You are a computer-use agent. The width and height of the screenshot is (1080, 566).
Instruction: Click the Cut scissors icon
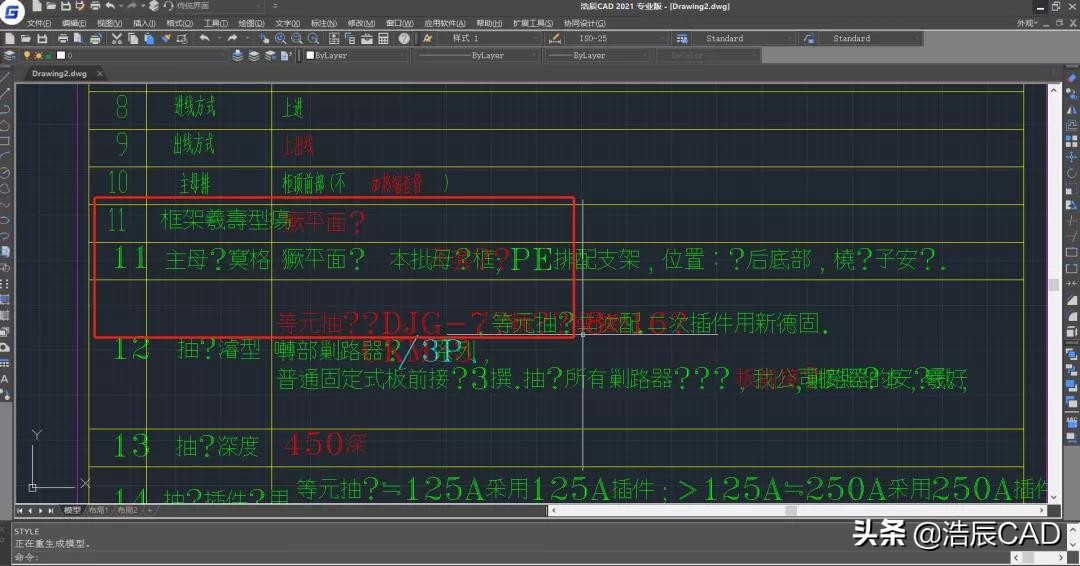tap(116, 39)
